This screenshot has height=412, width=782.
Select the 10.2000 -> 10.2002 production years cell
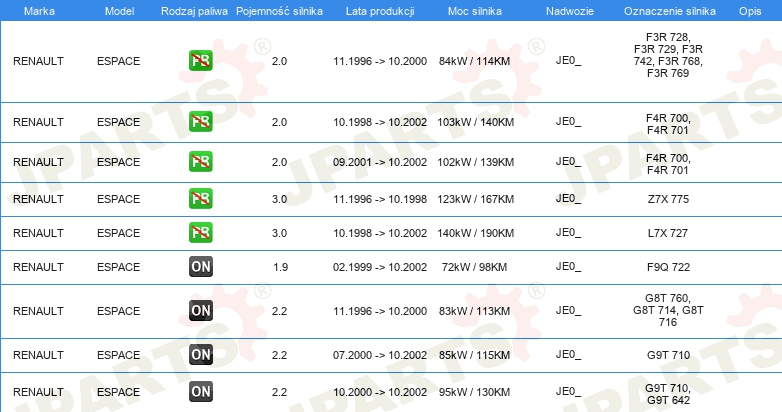click(380, 392)
